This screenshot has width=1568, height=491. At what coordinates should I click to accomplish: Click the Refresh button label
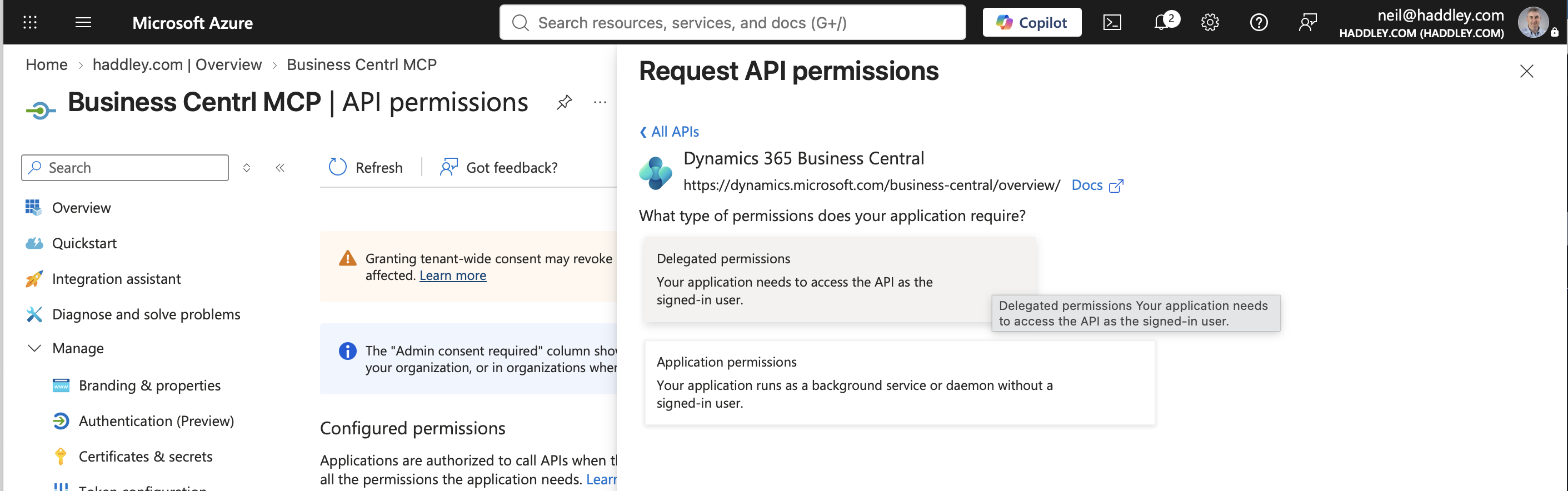[x=378, y=167]
